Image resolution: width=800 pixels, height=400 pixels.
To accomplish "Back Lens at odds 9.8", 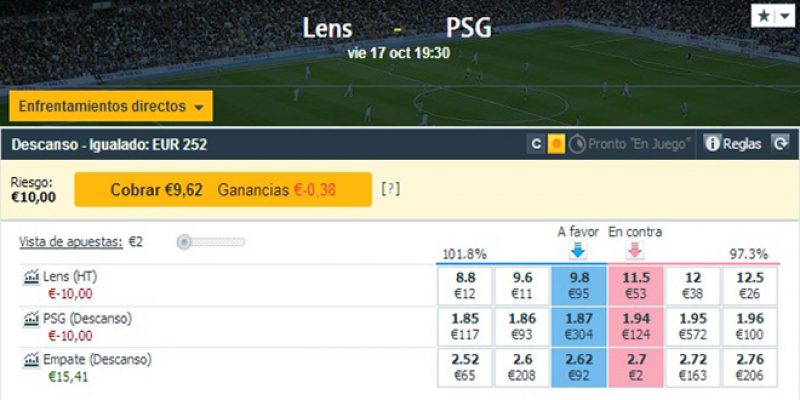I will pyautogui.click(x=576, y=285).
